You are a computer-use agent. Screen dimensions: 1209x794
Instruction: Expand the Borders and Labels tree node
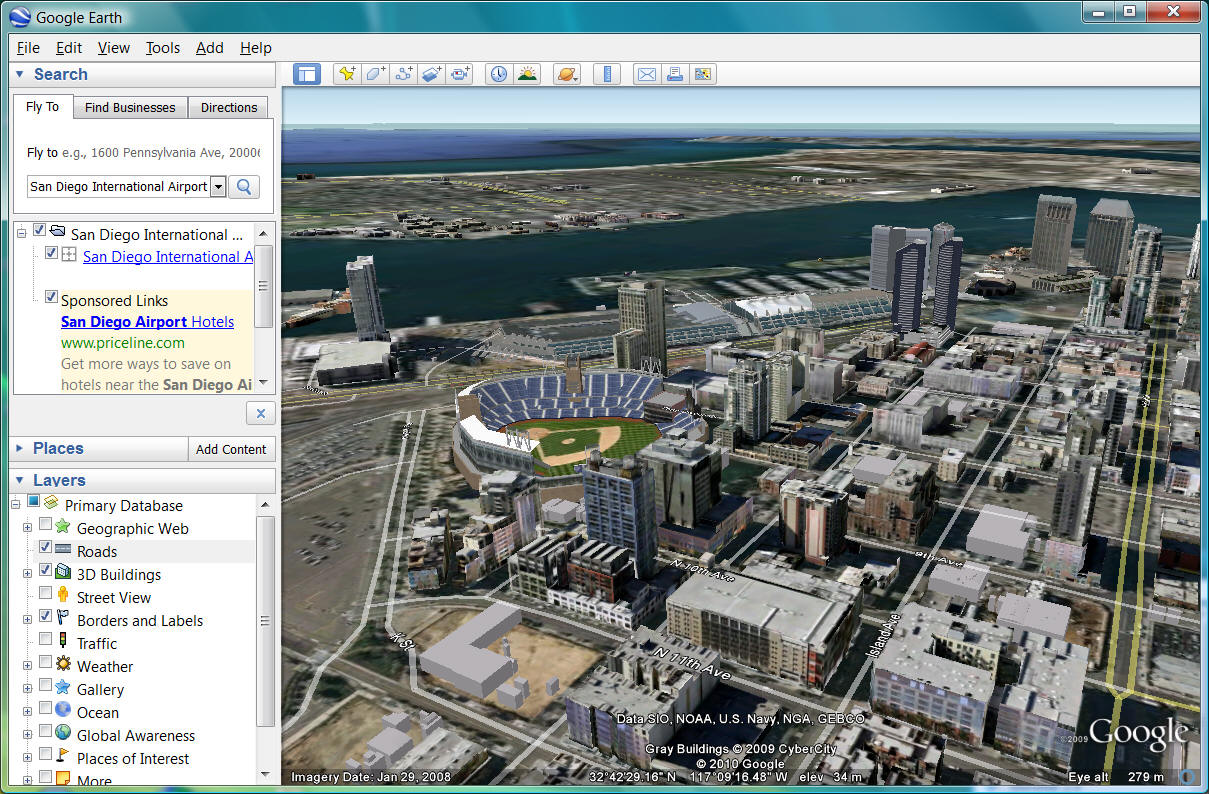coord(27,620)
